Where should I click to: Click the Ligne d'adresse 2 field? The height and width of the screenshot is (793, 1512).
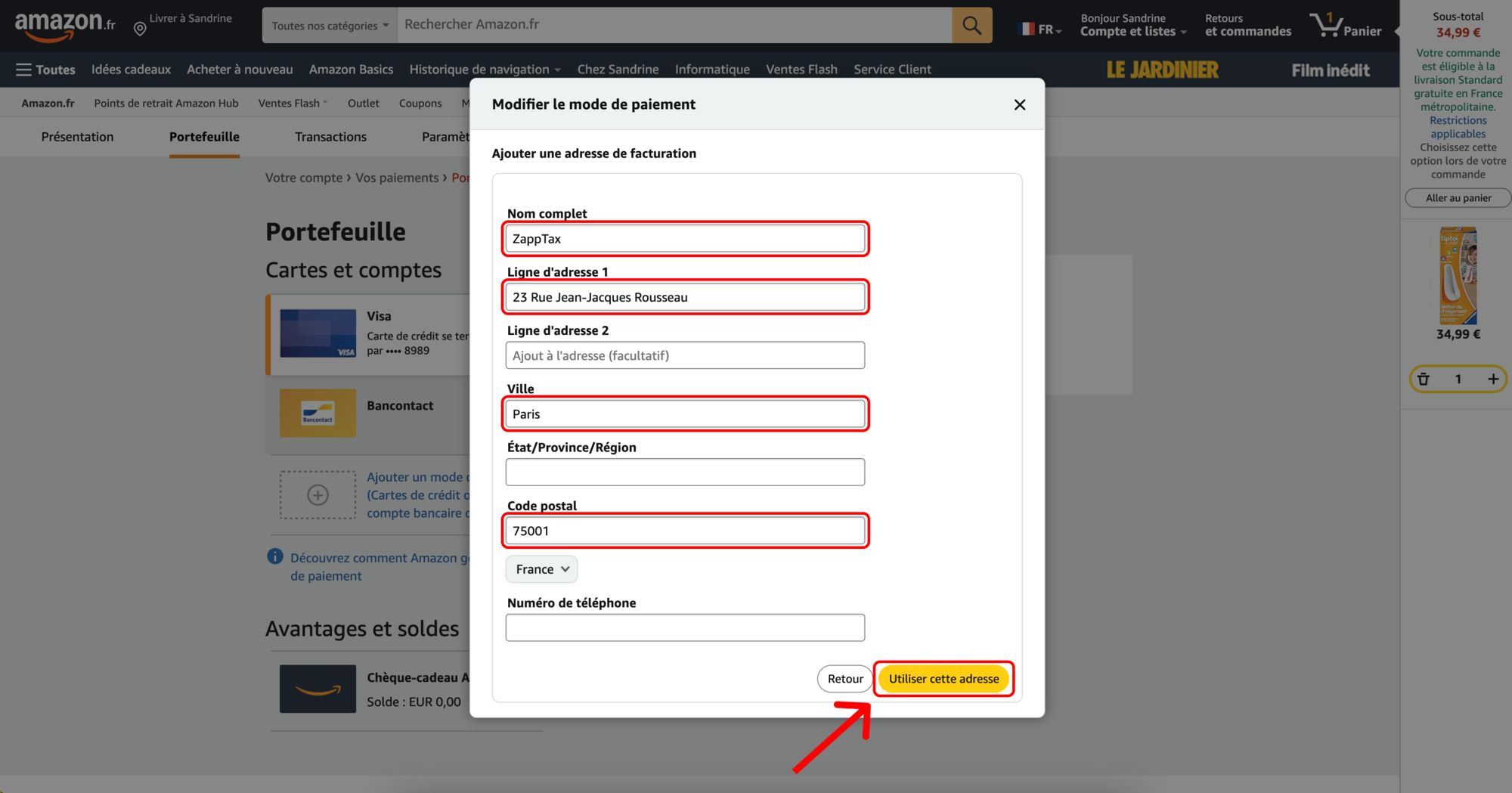tap(685, 355)
